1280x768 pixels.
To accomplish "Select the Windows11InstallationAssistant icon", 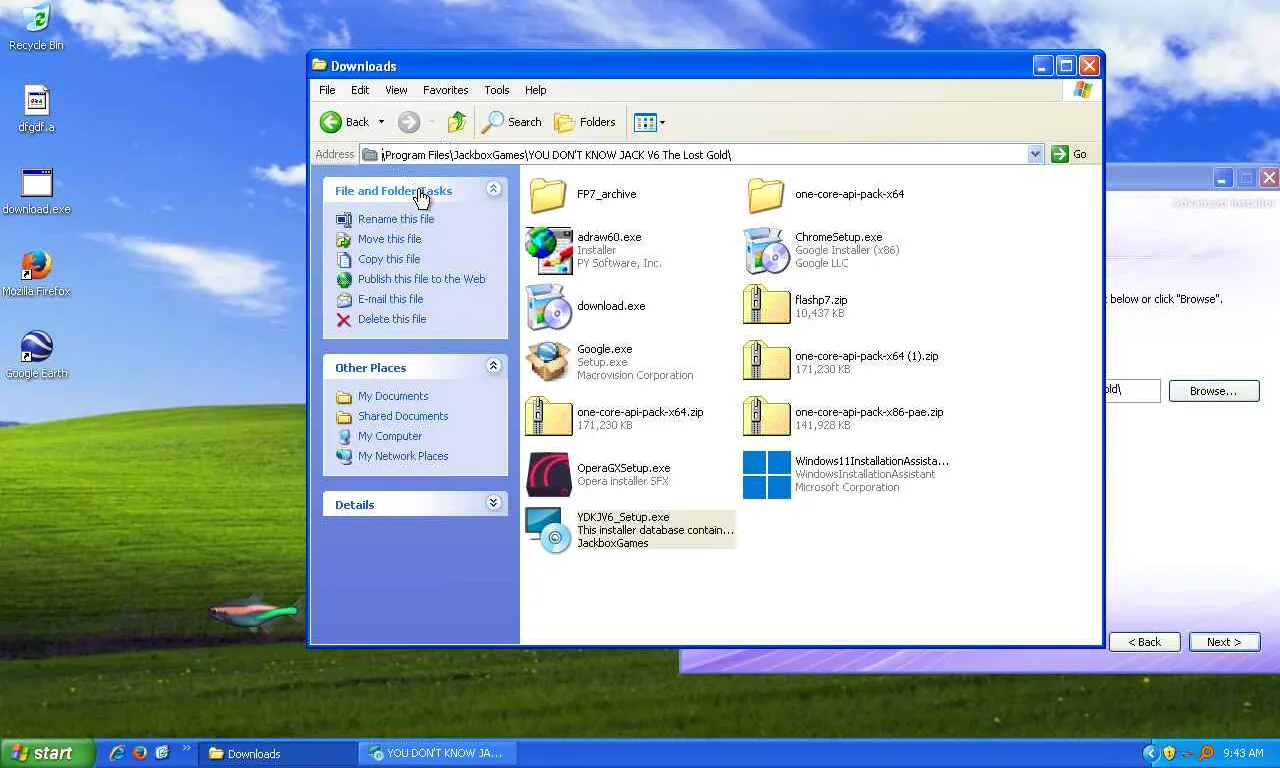I will 766,474.
